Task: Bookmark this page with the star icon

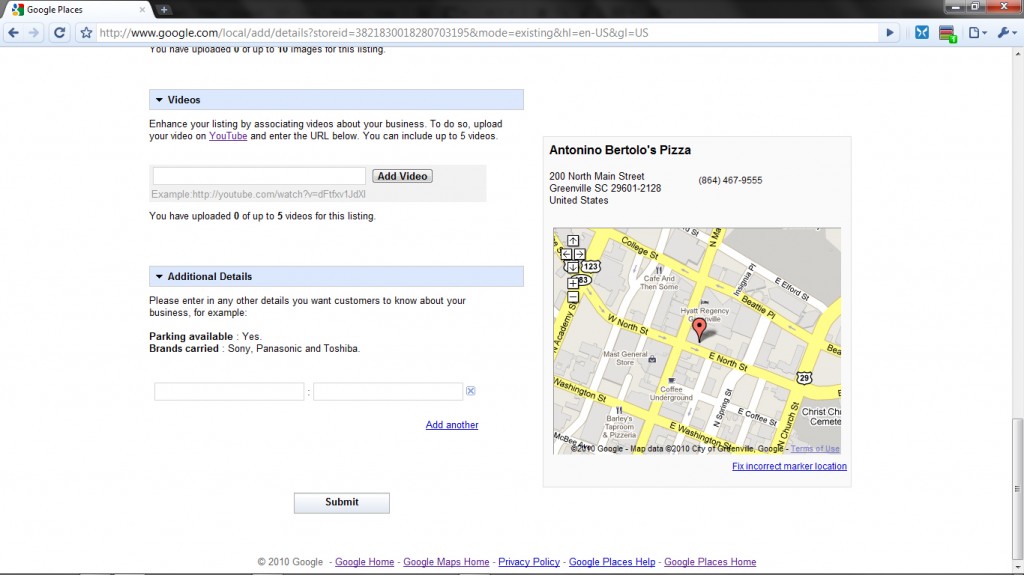Action: click(86, 33)
